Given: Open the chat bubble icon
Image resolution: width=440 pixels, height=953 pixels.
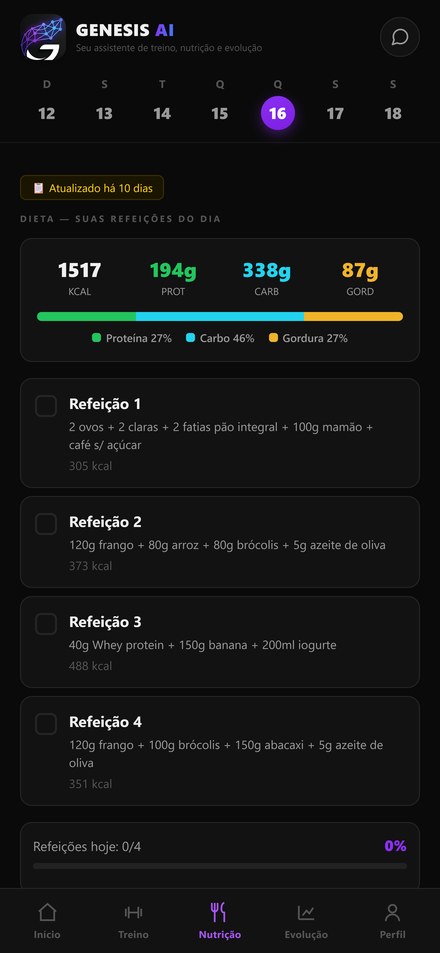Looking at the screenshot, I should [x=399, y=37].
